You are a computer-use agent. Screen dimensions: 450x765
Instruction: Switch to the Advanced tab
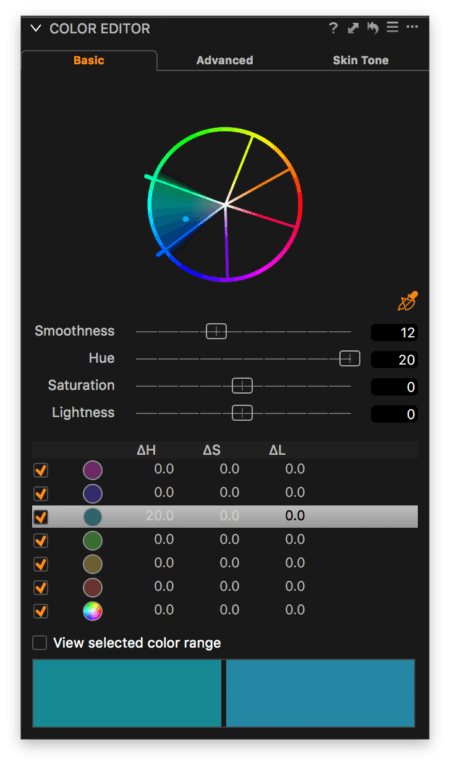point(225,60)
